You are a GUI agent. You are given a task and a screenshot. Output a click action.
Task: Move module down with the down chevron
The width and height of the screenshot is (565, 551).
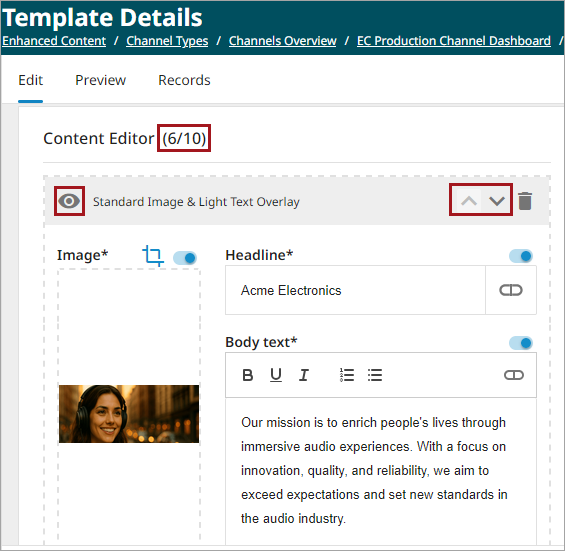(x=497, y=201)
